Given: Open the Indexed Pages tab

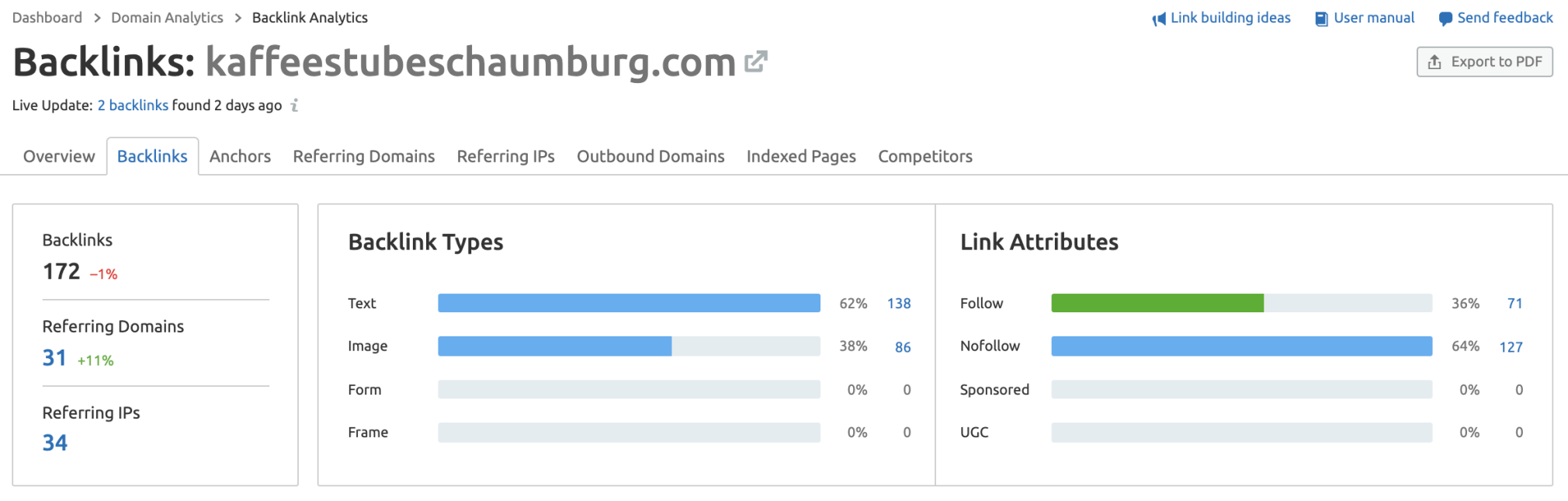Looking at the screenshot, I should (x=801, y=156).
